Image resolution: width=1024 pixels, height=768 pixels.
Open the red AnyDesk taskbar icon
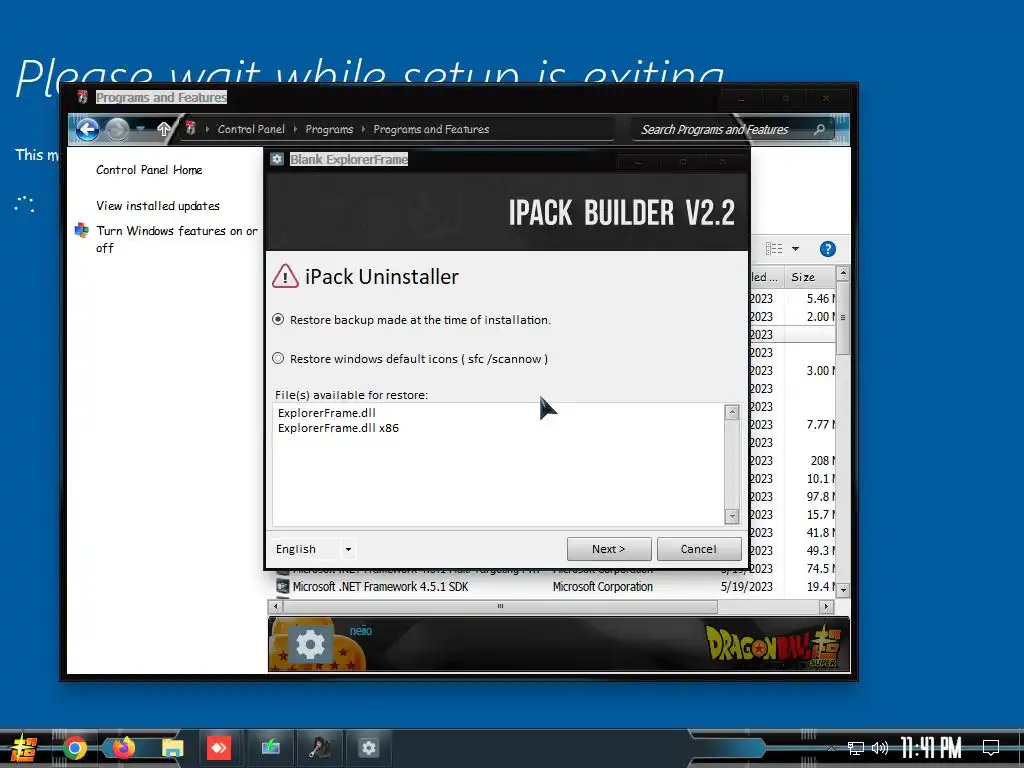point(219,748)
